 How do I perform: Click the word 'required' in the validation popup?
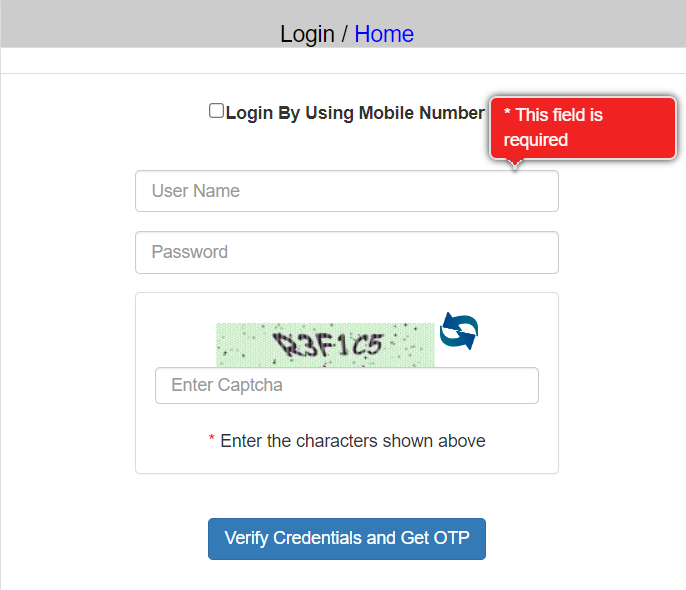pyautogui.click(x=536, y=140)
